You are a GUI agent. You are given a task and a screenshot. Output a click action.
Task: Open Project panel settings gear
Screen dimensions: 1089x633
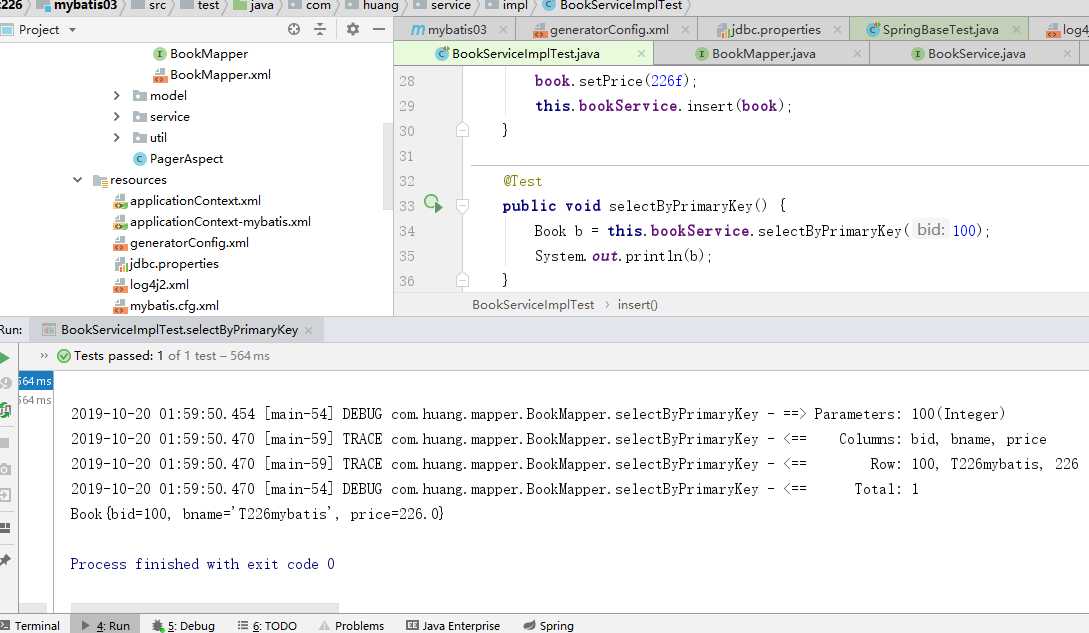click(353, 29)
